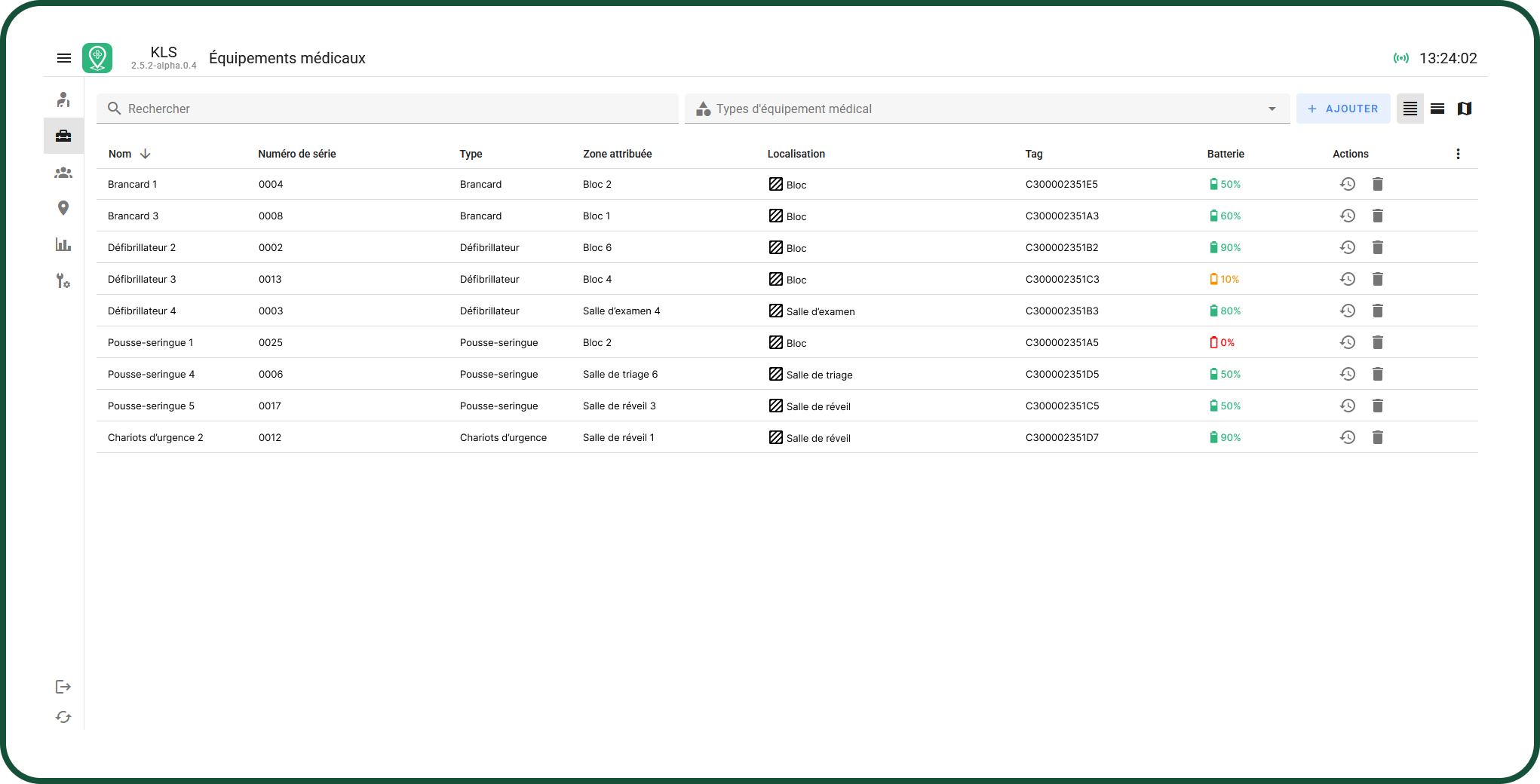The width and height of the screenshot is (1540, 784).
Task: Switch to comfortable row view
Action: (x=1437, y=109)
